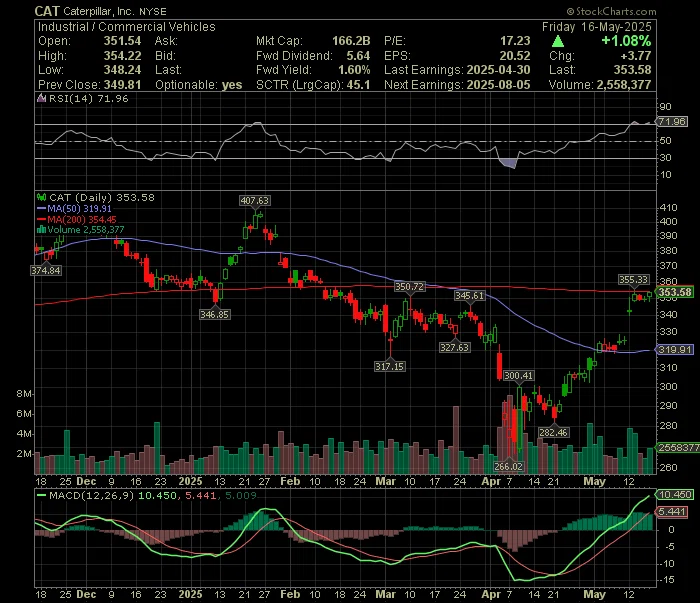Click the Prev Close value 349.81
The width and height of the screenshot is (700, 603).
[x=122, y=85]
